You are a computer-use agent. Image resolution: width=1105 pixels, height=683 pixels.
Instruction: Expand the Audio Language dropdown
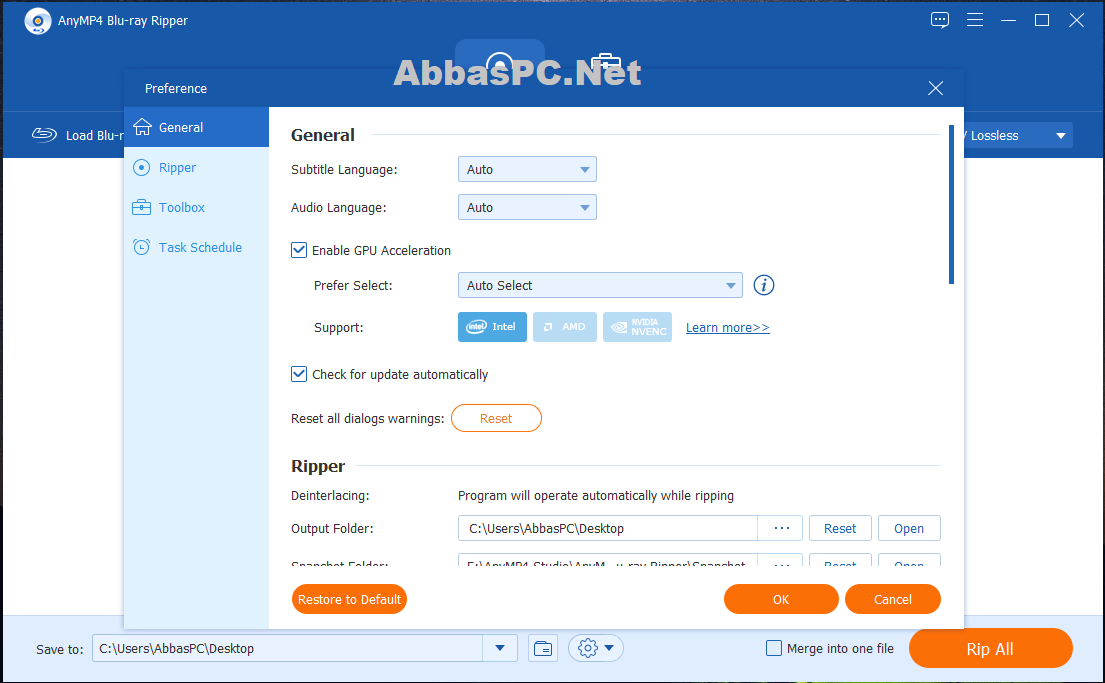[x=527, y=207]
